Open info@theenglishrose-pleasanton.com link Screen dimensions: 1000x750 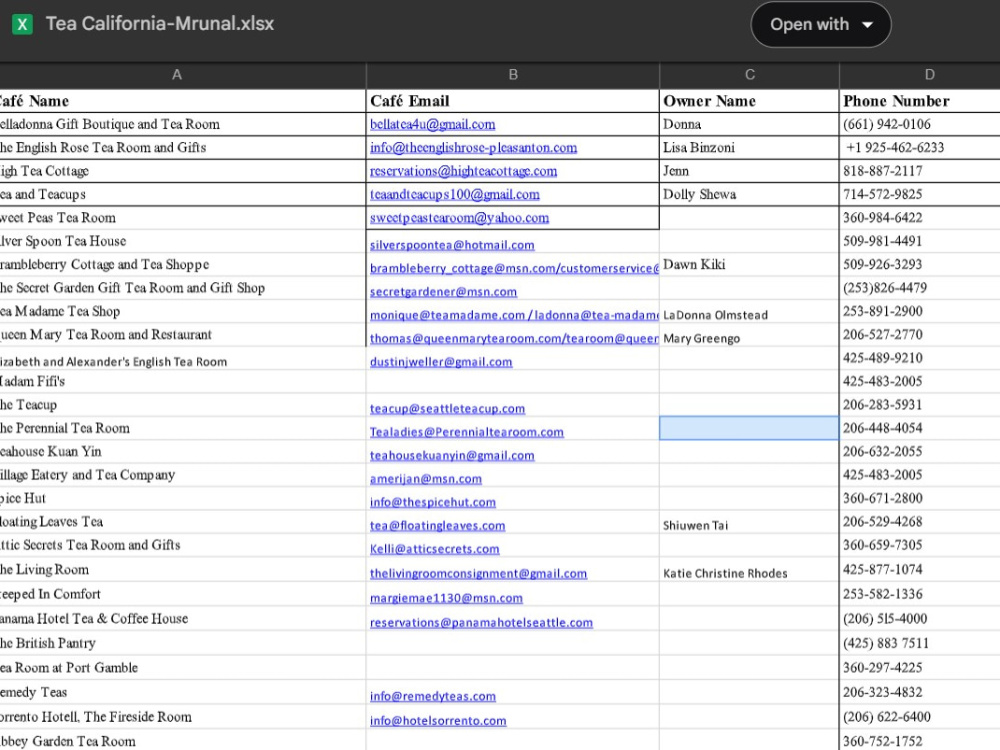tap(473, 148)
